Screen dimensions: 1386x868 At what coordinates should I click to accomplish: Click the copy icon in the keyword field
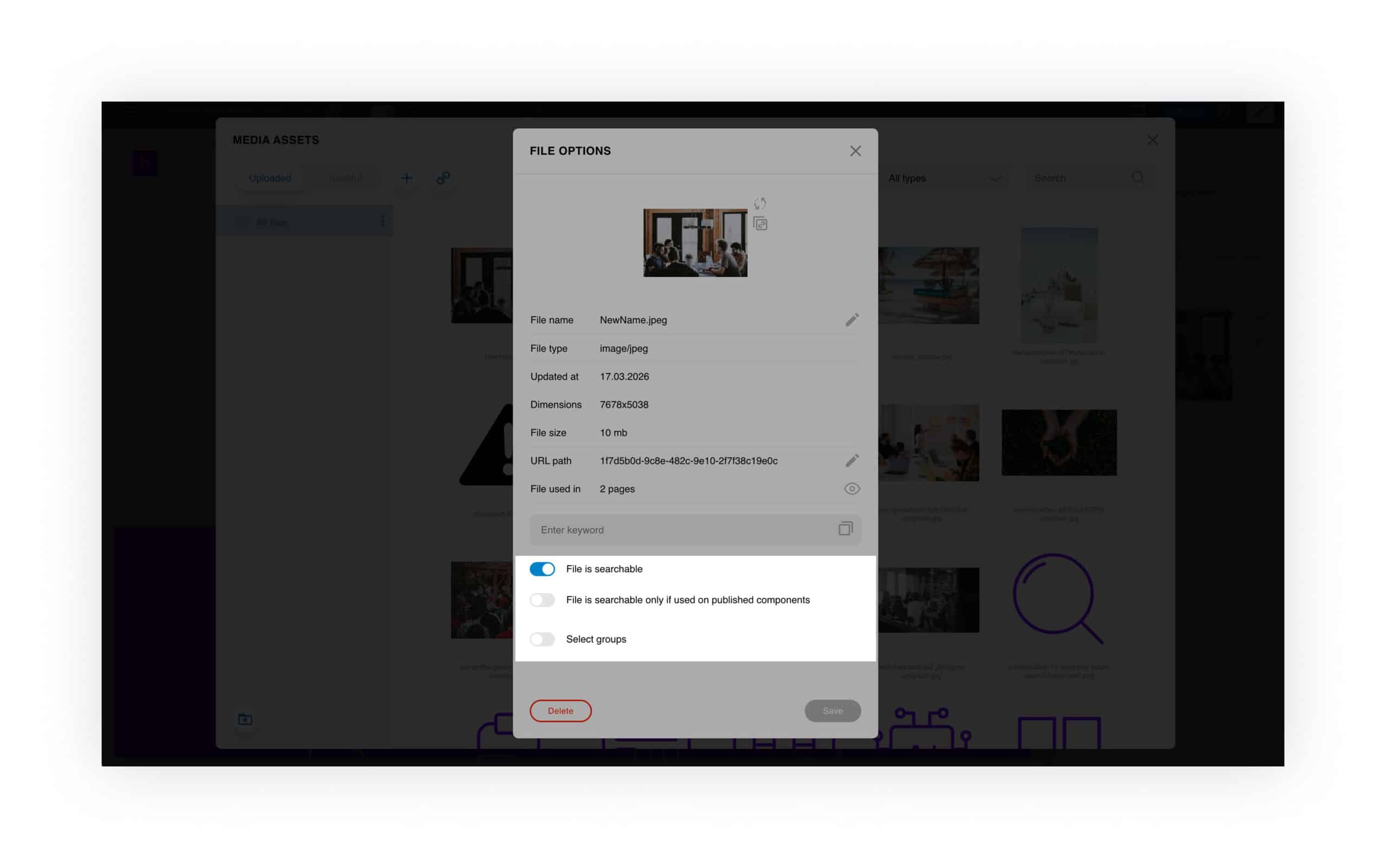coord(845,529)
